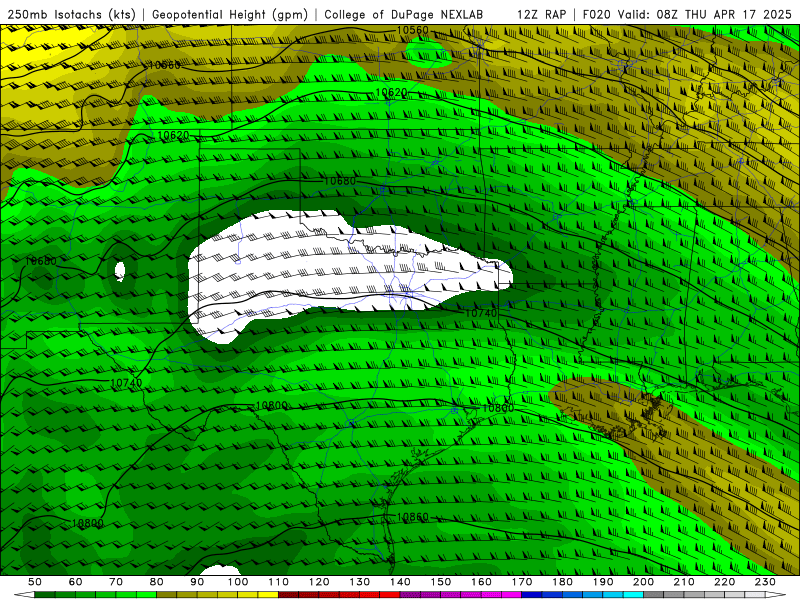This screenshot has height=600, width=800.
Task: Click the '12Z RAP' model run label
Action: [541, 14]
